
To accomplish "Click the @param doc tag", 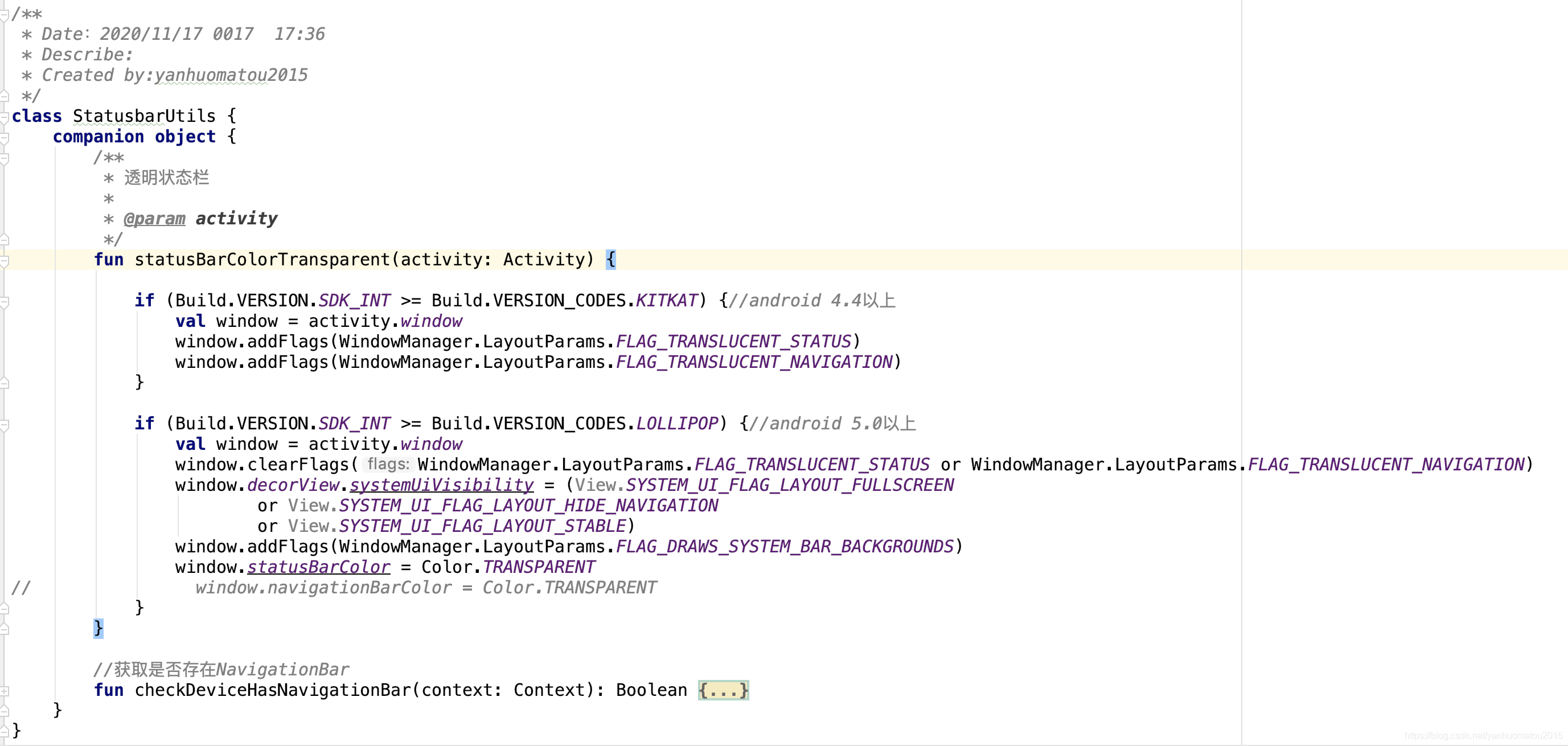I will click(x=155, y=219).
